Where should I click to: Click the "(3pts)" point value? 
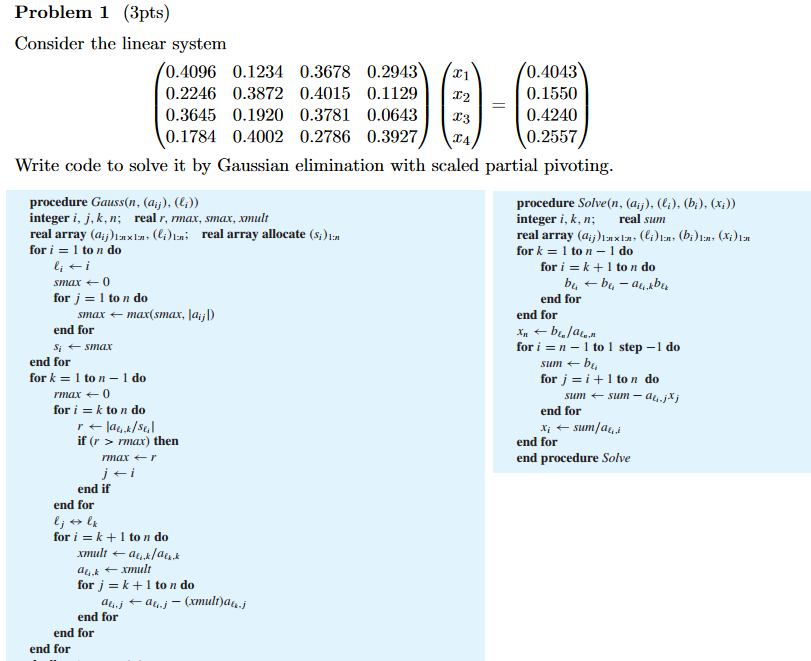pos(146,12)
